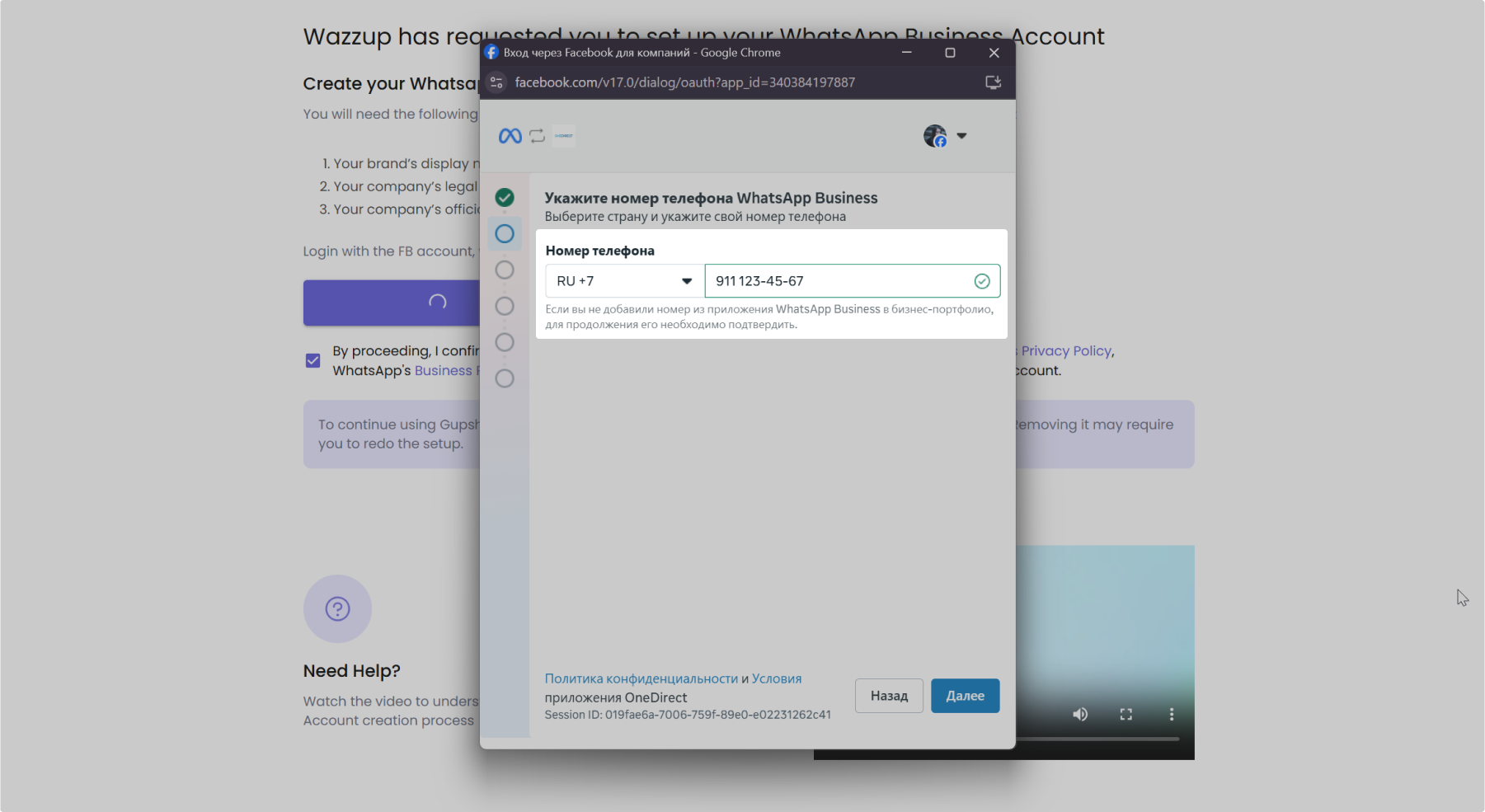Click the sync arrows icon beside Meta logo

click(538, 136)
